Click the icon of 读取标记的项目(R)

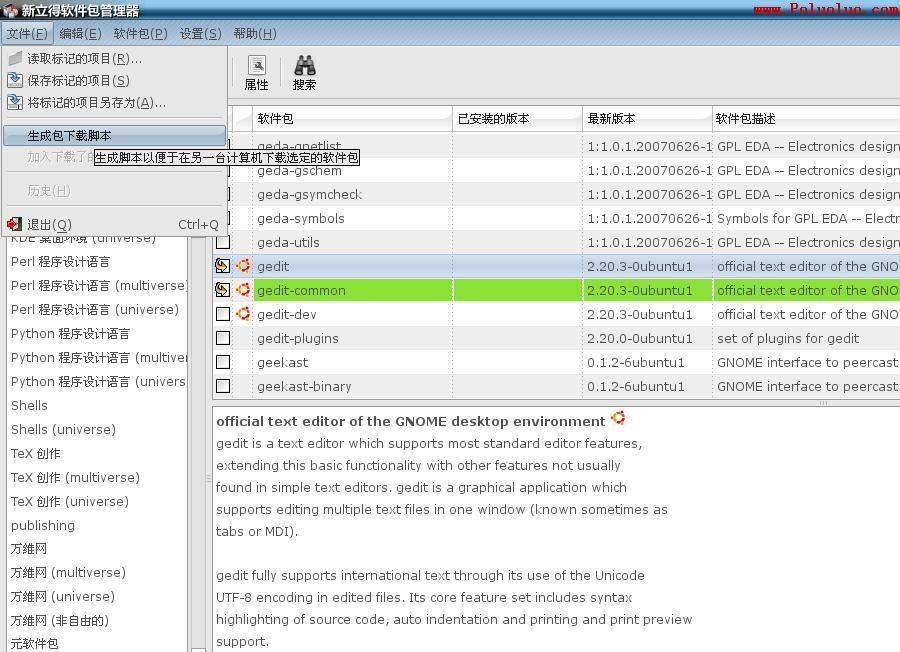(15, 58)
